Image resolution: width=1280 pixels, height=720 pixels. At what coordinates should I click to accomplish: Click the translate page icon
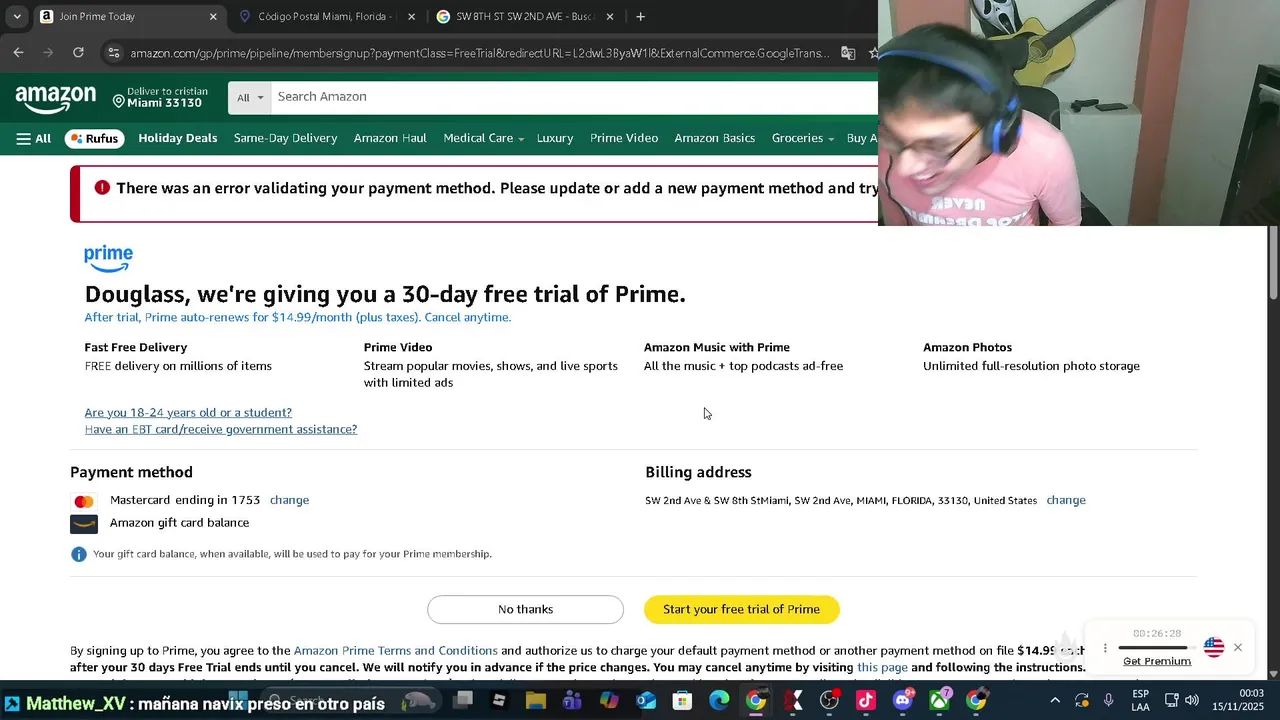[x=848, y=53]
